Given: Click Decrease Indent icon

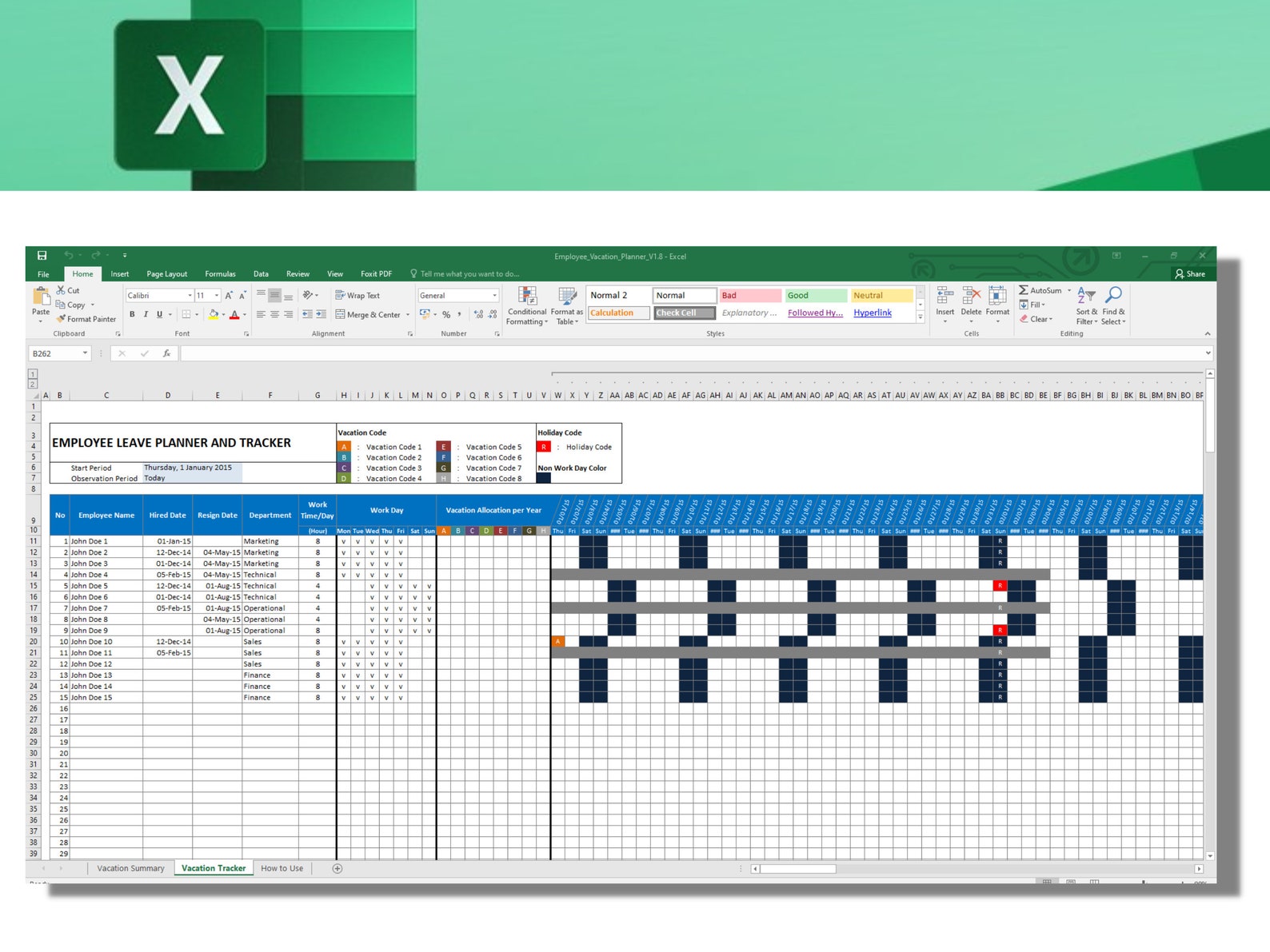Looking at the screenshot, I should [x=307, y=314].
